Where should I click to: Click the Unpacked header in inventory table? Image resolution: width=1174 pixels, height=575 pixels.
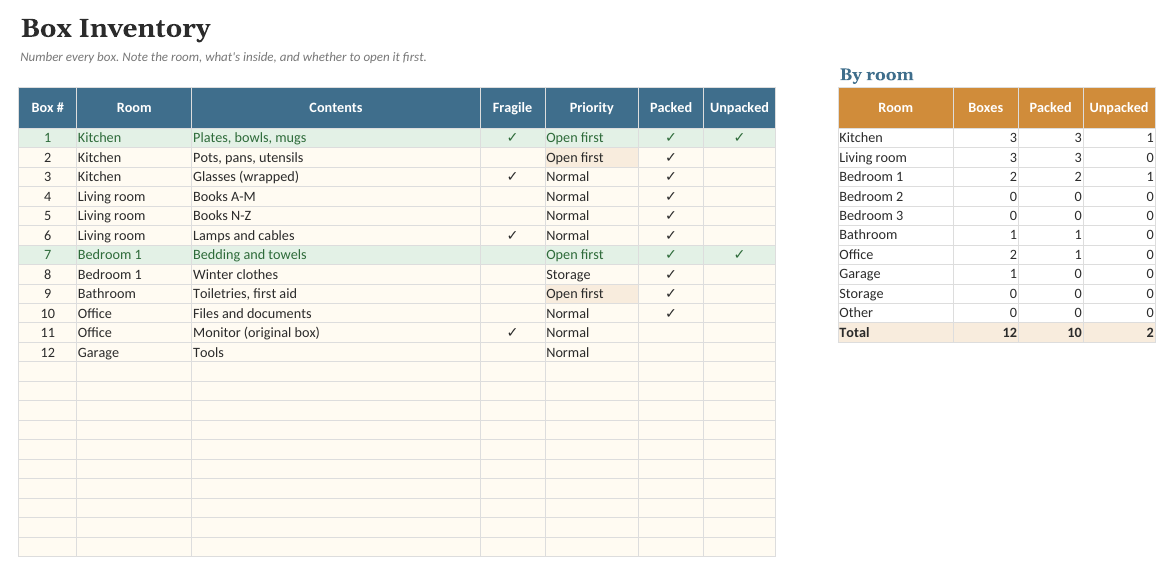pyautogui.click(x=739, y=108)
